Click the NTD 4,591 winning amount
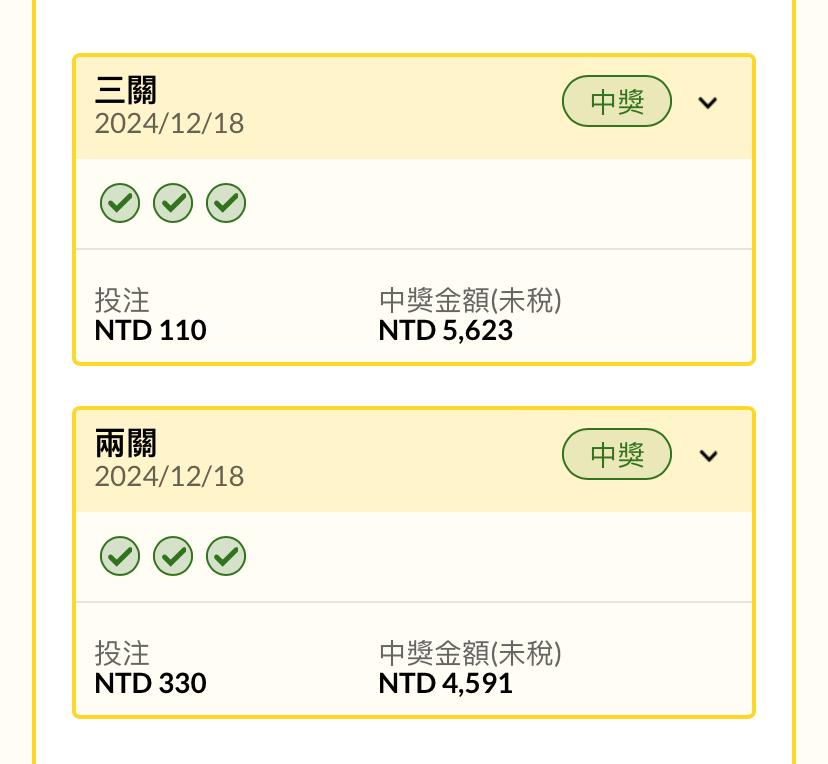Image resolution: width=828 pixels, height=764 pixels. [446, 684]
